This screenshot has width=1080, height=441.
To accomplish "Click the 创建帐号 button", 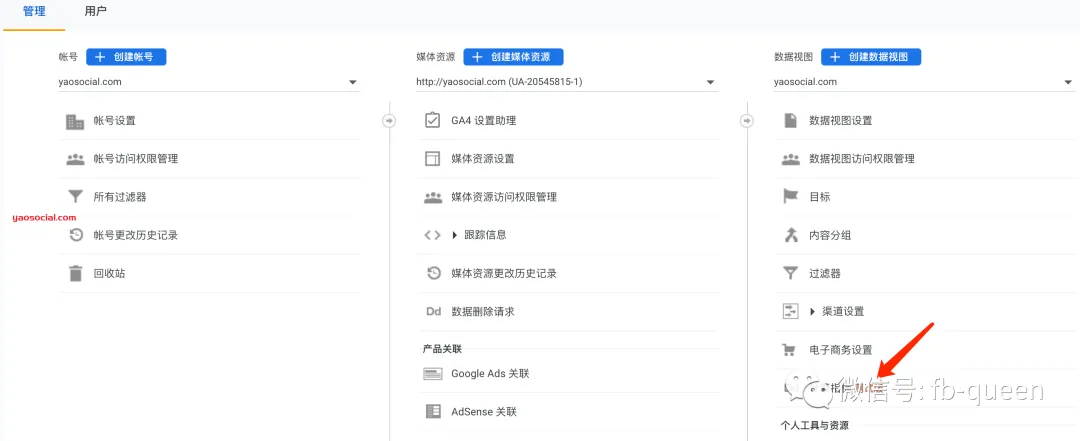I will pos(126,57).
